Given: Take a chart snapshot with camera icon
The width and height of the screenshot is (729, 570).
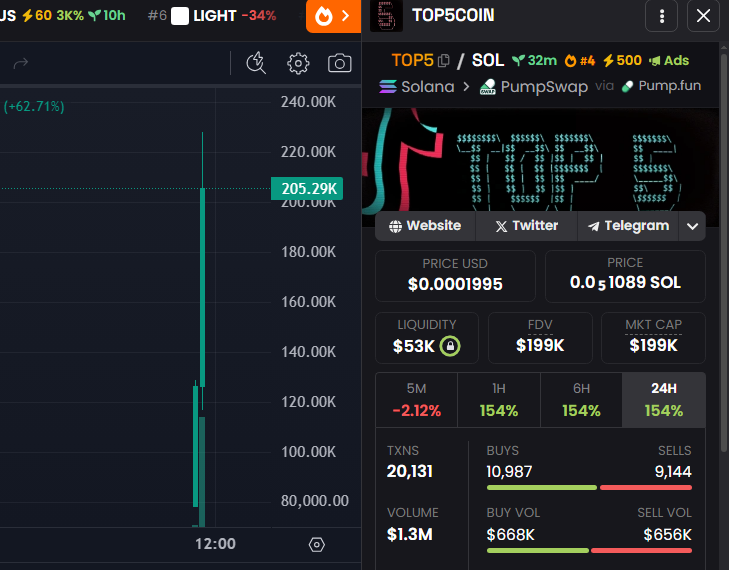Looking at the screenshot, I should (x=339, y=63).
